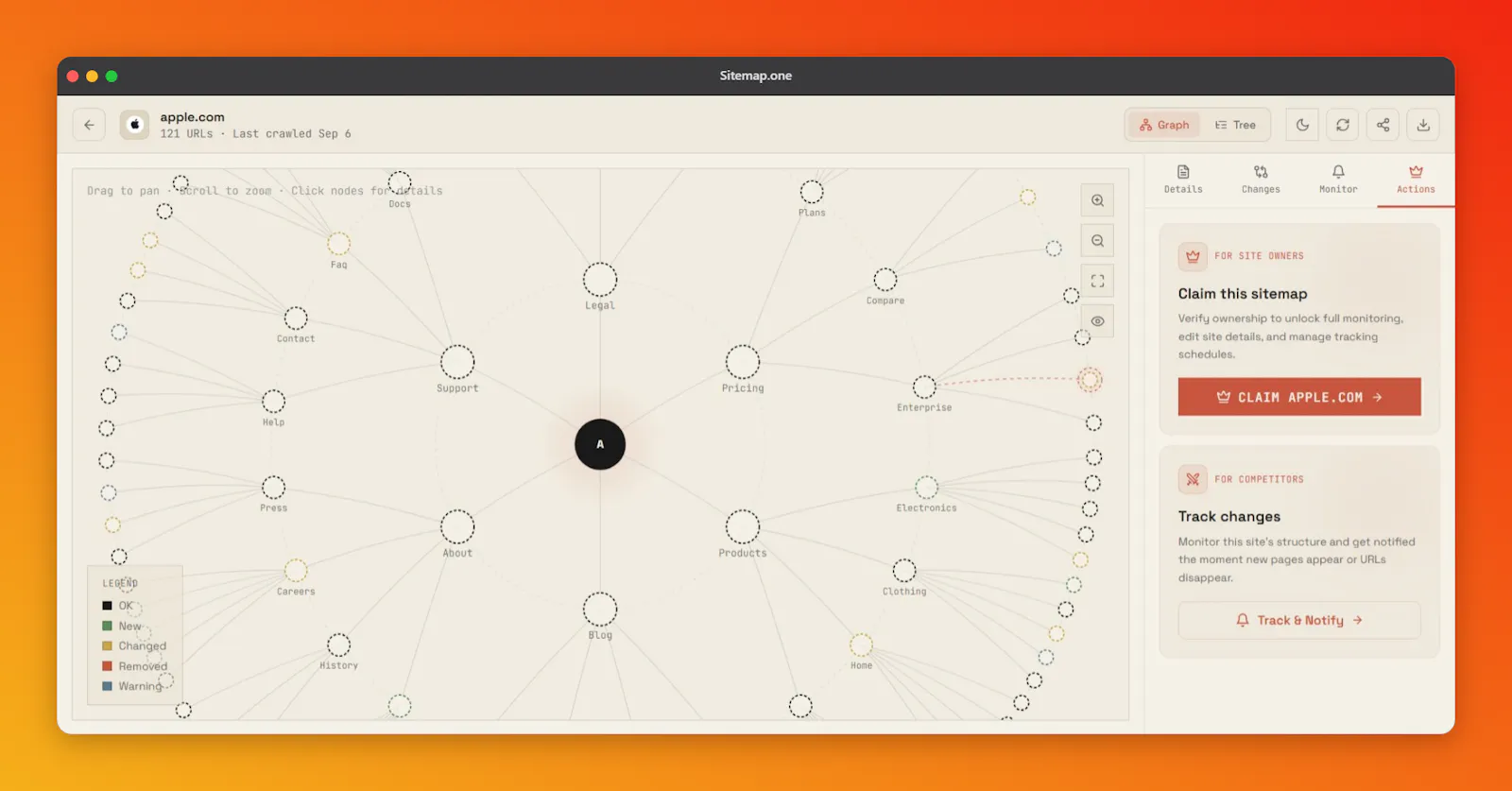Select the Press node
Screen dimensions: 1512x791
point(273,488)
